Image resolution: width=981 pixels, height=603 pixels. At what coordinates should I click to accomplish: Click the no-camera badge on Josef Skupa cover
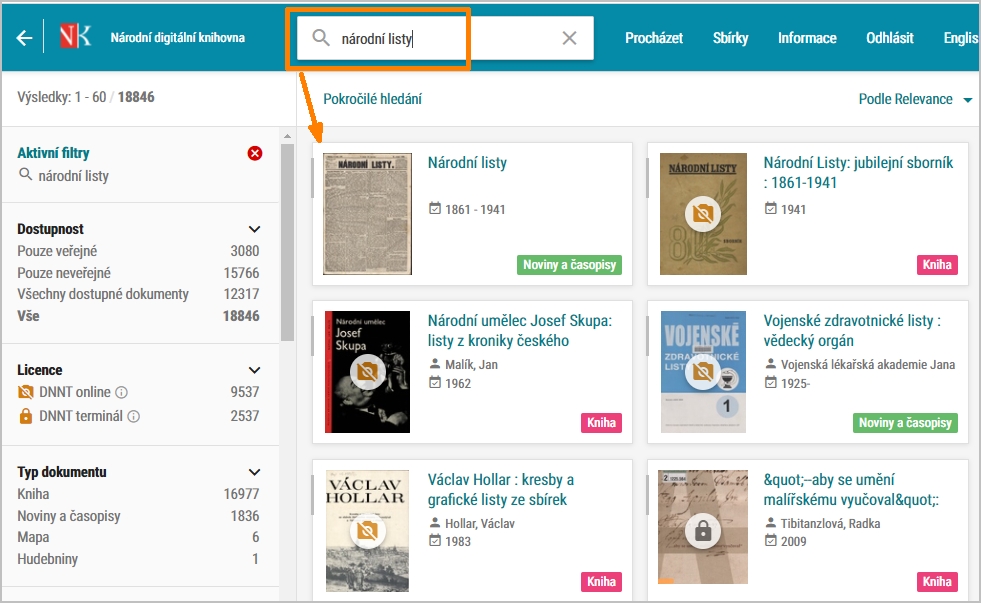tap(367, 372)
